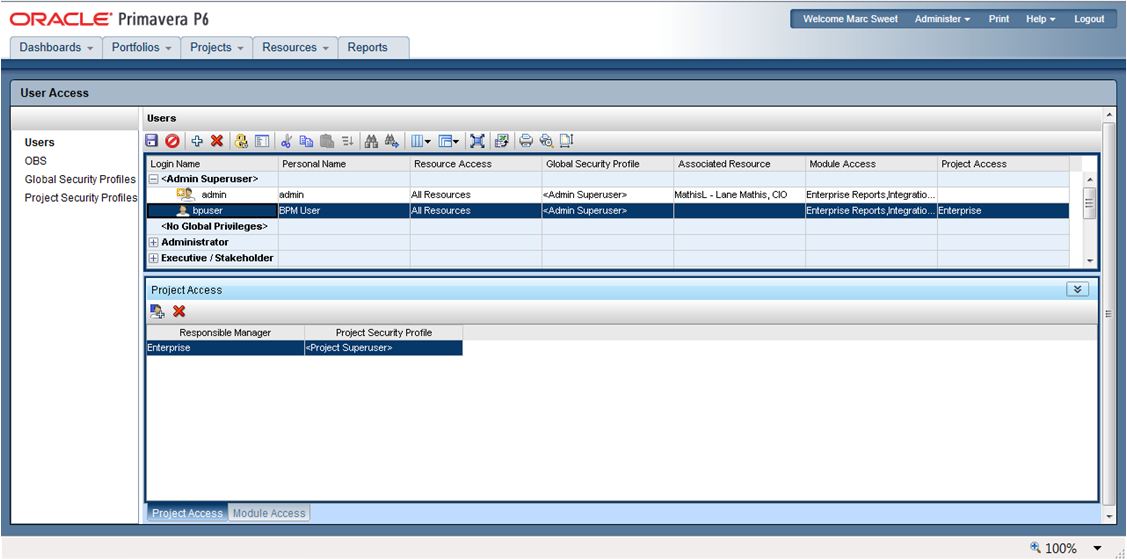Click the Find Next binoculars-with-arrow icon

[x=392, y=141]
